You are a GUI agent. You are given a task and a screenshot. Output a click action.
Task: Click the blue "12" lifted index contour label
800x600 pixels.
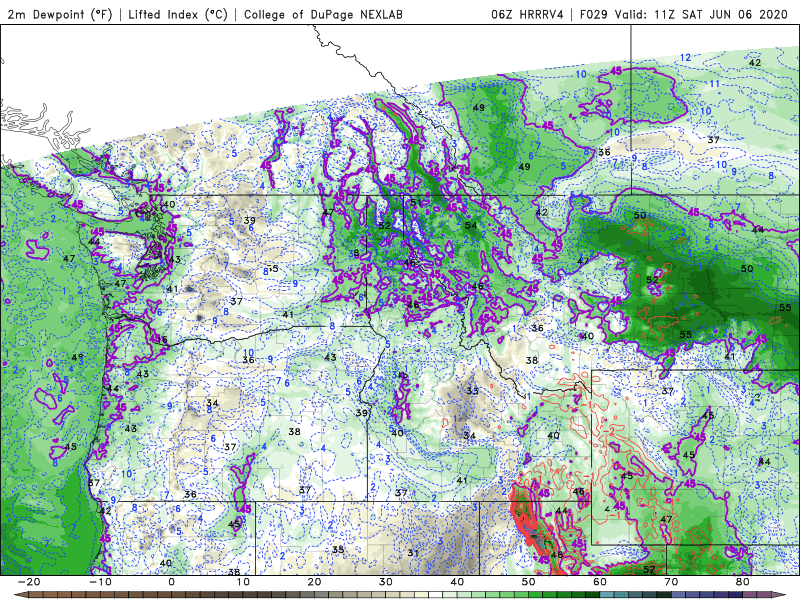point(685,58)
